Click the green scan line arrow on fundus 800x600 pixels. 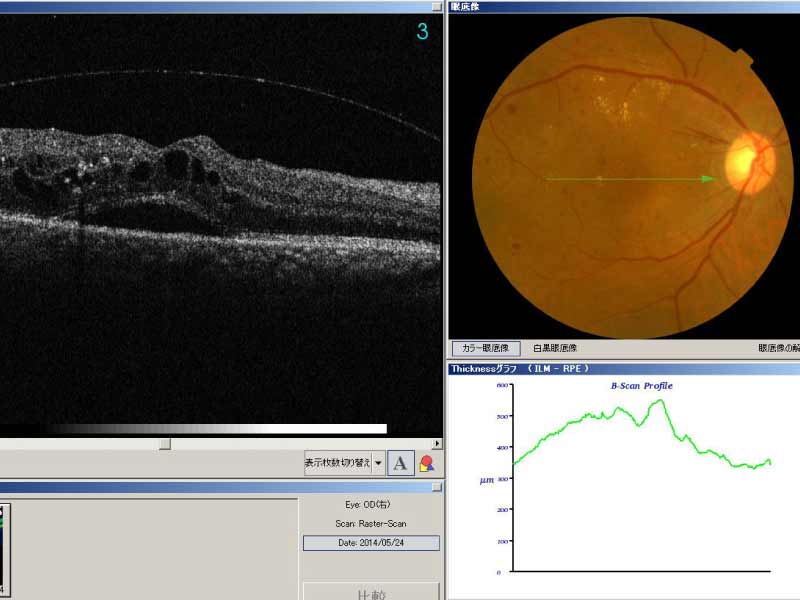[630, 179]
